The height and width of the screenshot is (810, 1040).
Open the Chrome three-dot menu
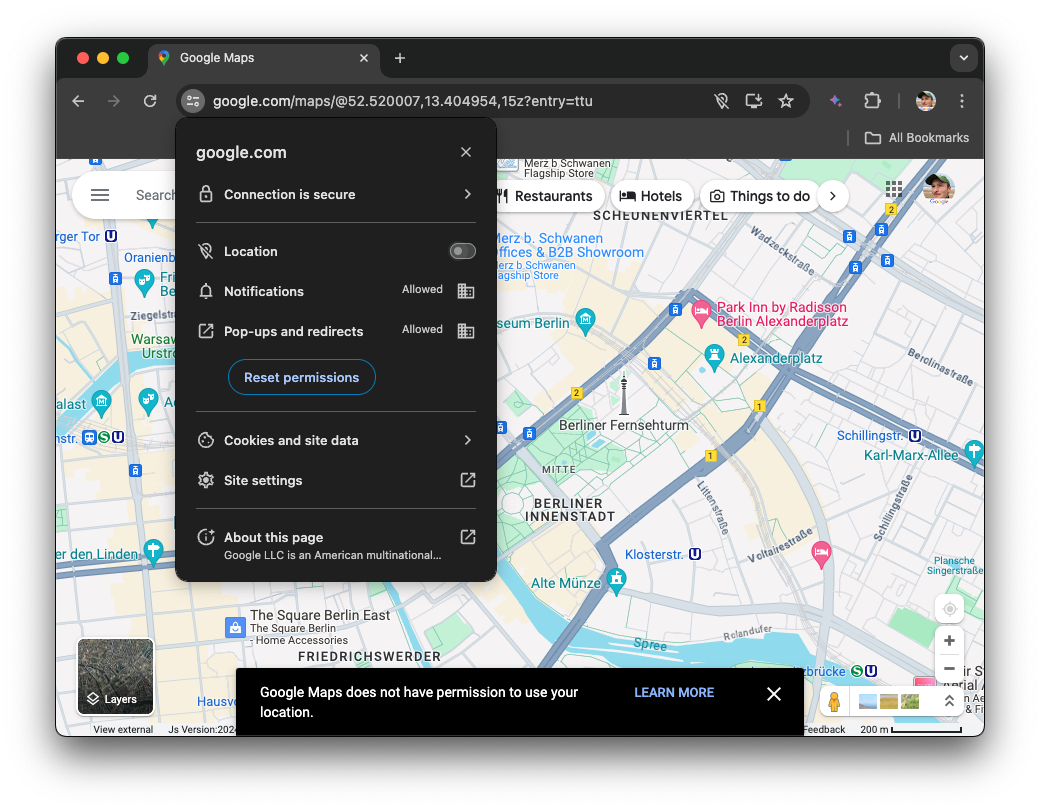point(961,101)
